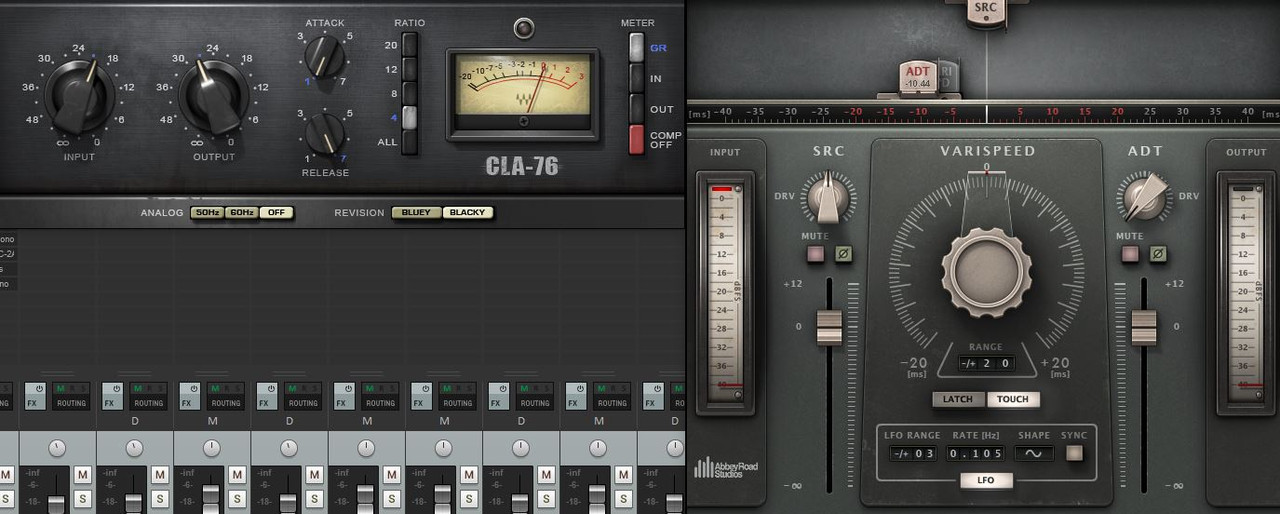
Task: Click the ADT DRV drive knob
Action: coord(1144,197)
